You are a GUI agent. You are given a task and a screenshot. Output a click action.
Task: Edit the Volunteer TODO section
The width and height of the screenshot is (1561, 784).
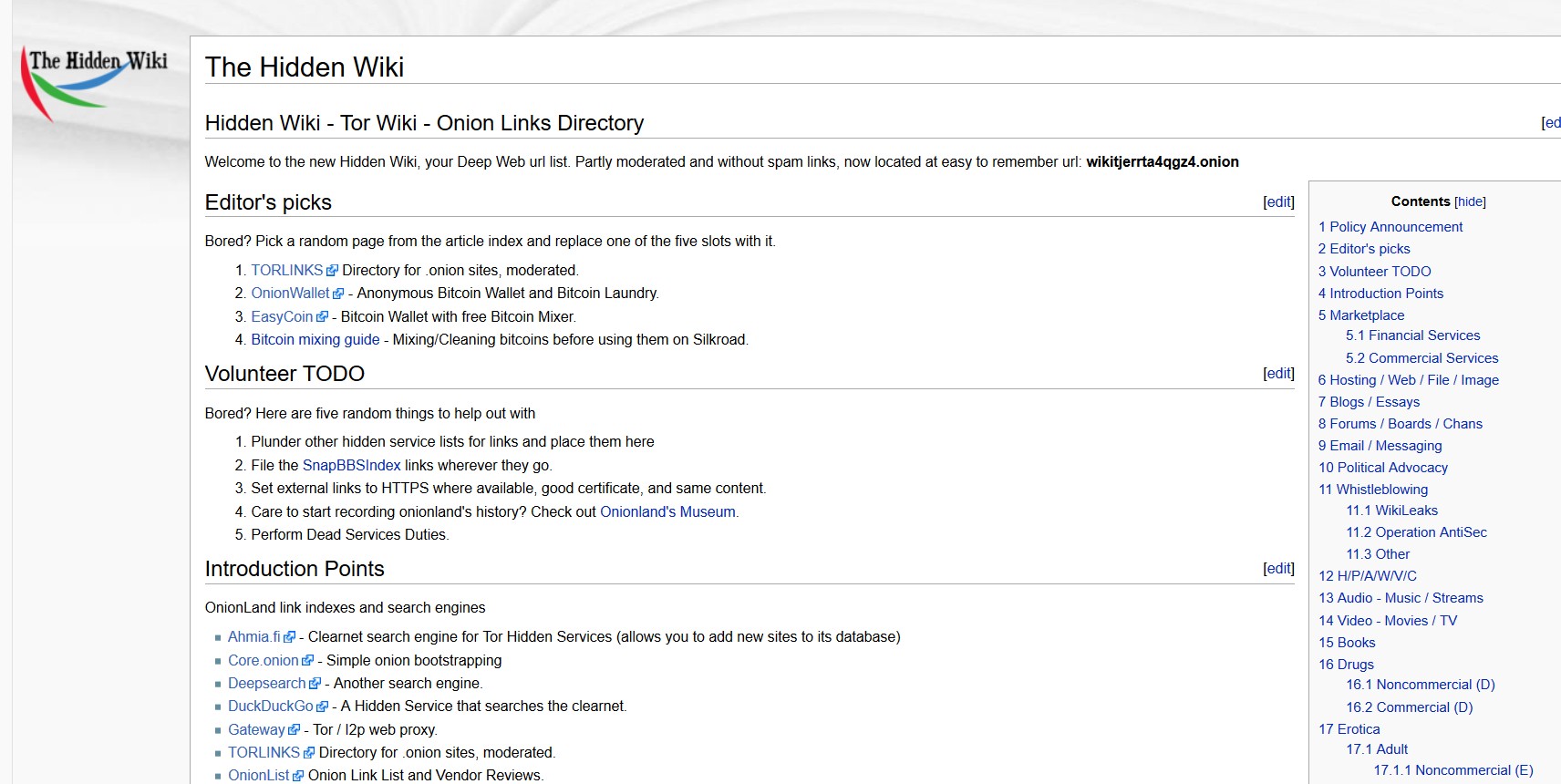(1278, 373)
